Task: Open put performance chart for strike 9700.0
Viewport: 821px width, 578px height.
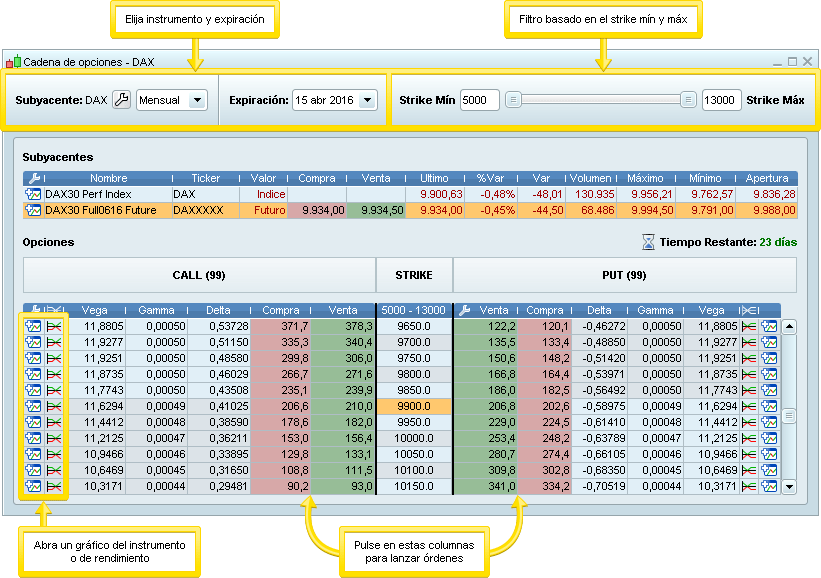Action: (749, 342)
